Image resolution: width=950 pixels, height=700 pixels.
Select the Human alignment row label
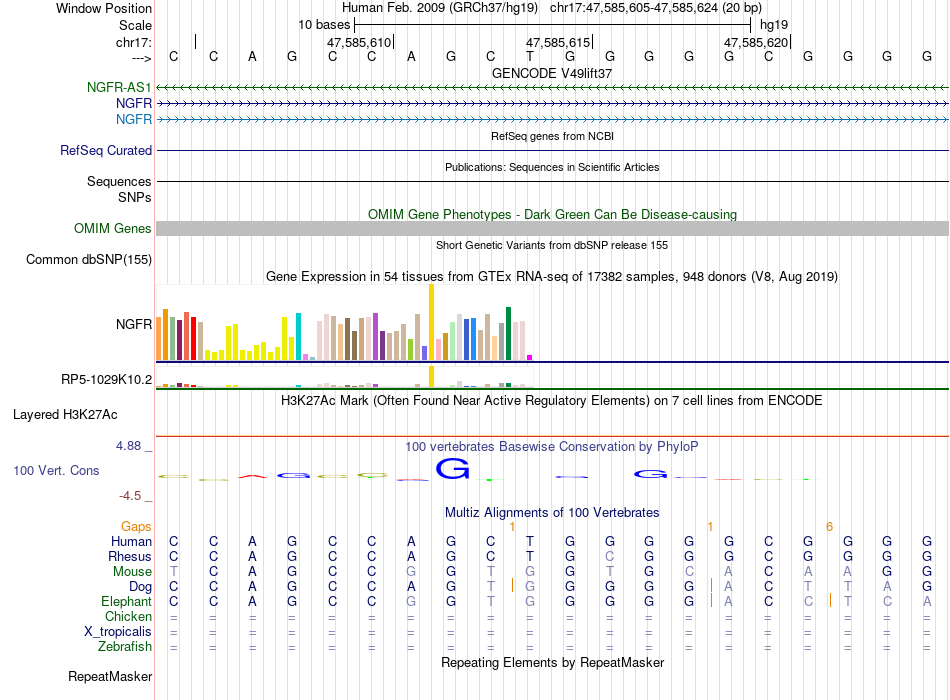[x=131, y=541]
